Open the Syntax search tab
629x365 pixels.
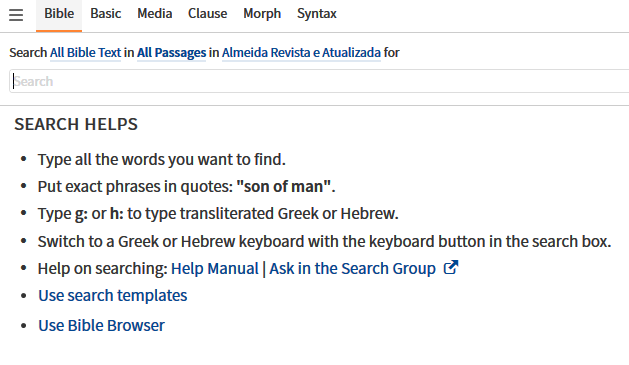[317, 14]
